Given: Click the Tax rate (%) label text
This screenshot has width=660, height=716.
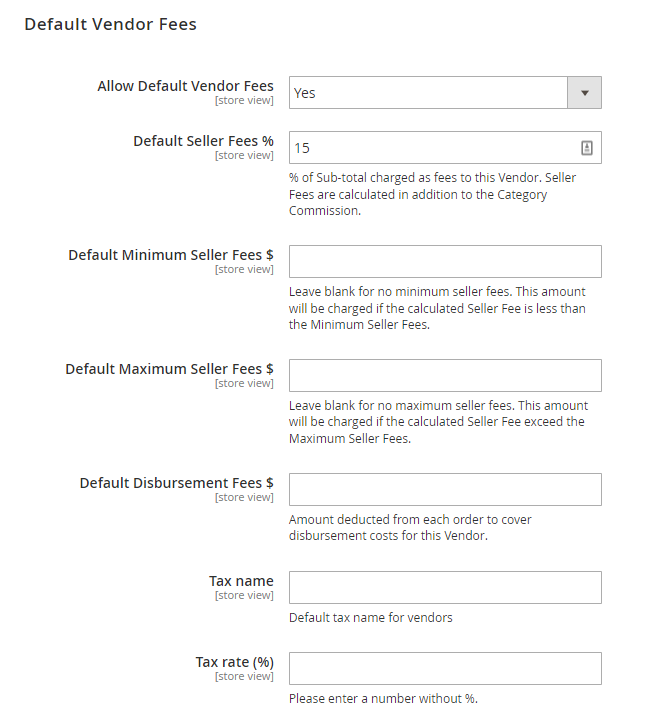Looking at the screenshot, I should tap(234, 662).
